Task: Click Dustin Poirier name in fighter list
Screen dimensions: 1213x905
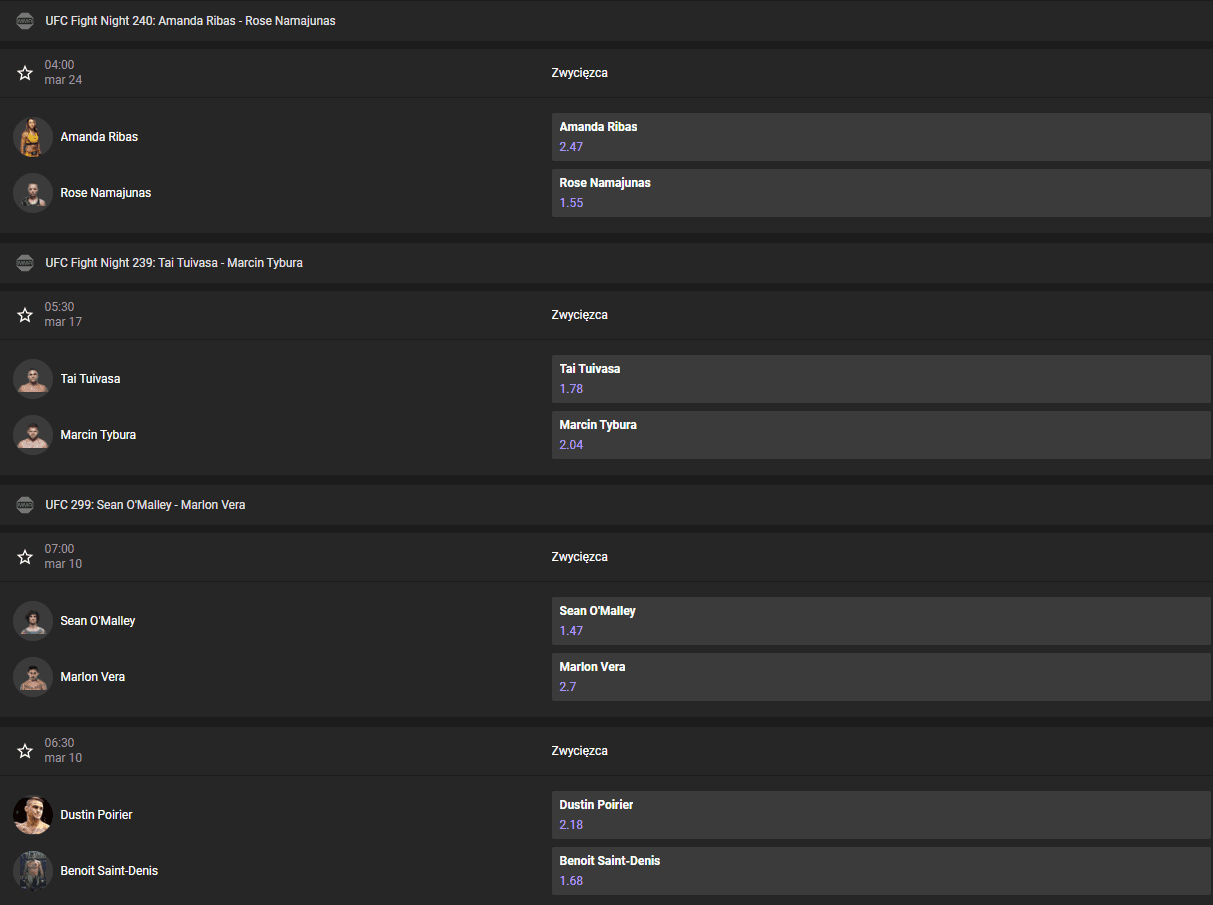Action: [96, 815]
